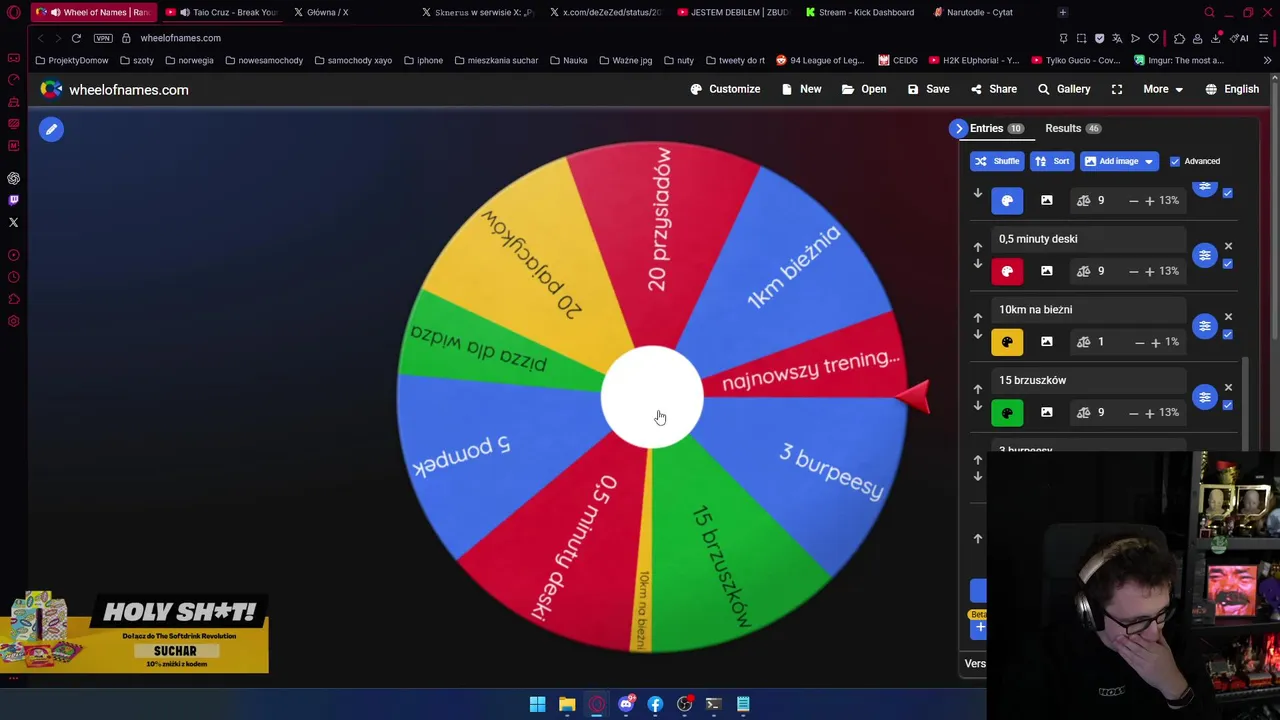Edit weight value of 15 brzuszków
The image size is (1280, 720).
1101,412
